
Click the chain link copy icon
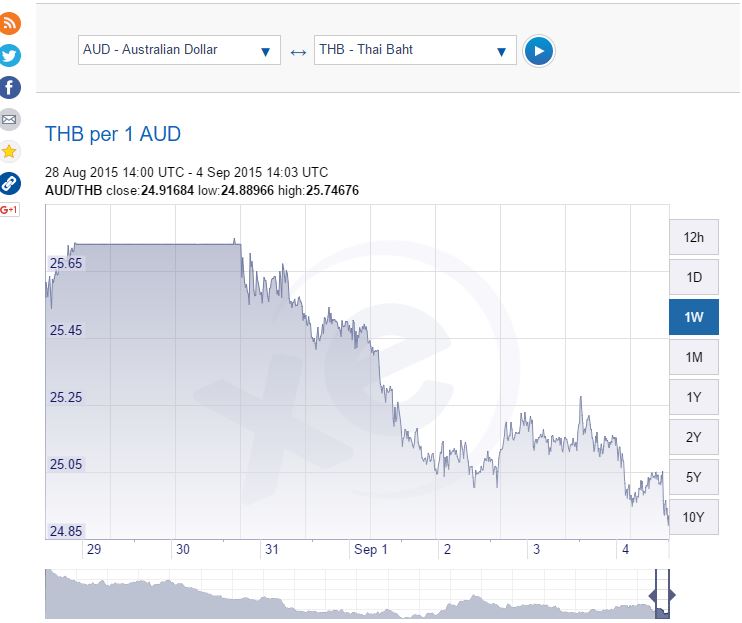coord(9,183)
